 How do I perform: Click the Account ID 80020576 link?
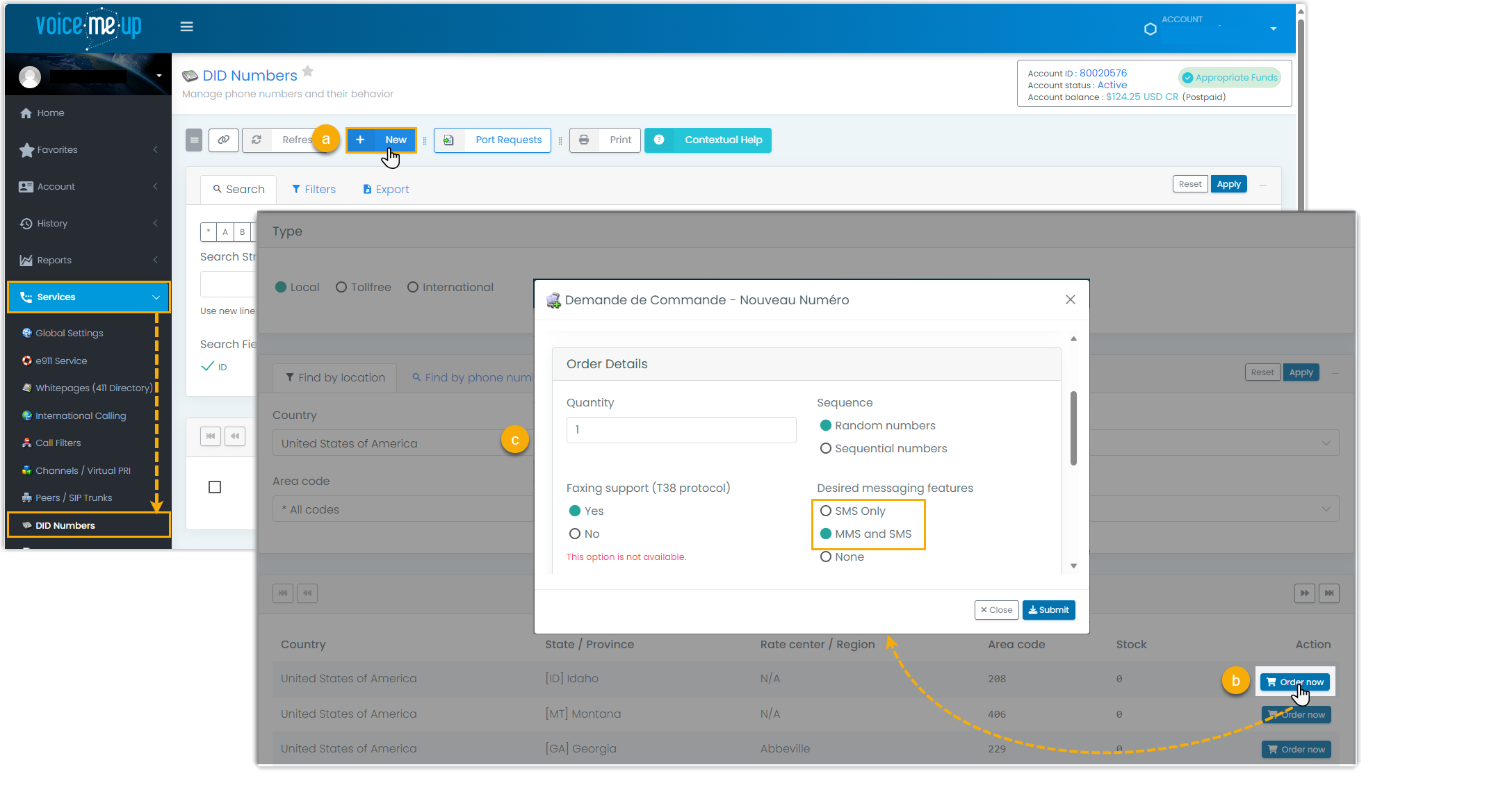click(1103, 73)
